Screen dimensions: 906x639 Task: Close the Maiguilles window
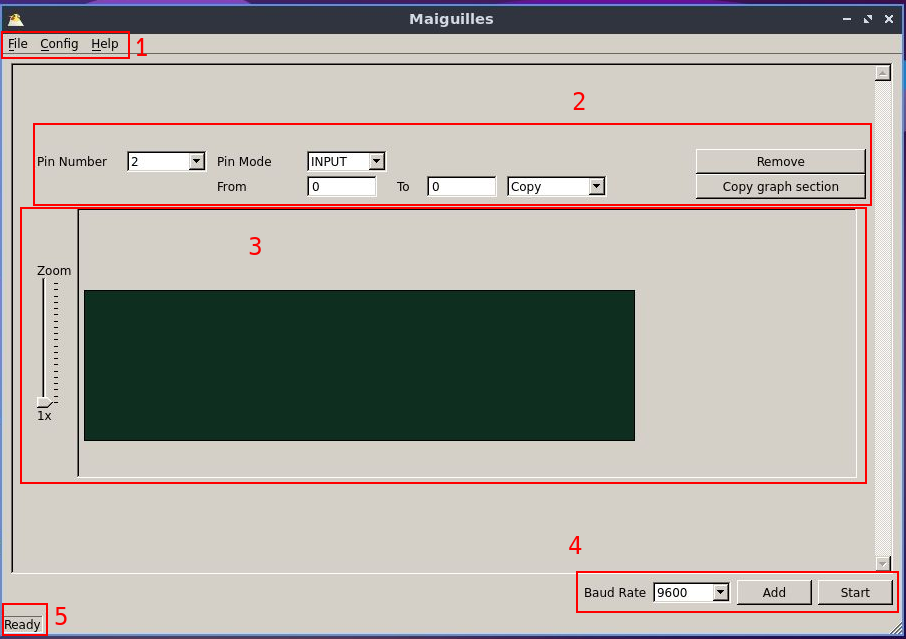pos(889,19)
